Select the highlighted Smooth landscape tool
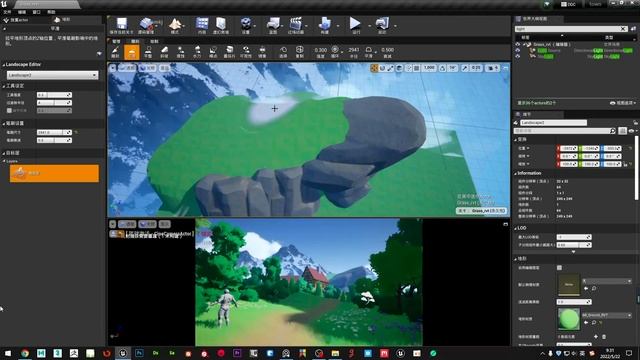This screenshot has height=360, width=640. click(x=131, y=52)
